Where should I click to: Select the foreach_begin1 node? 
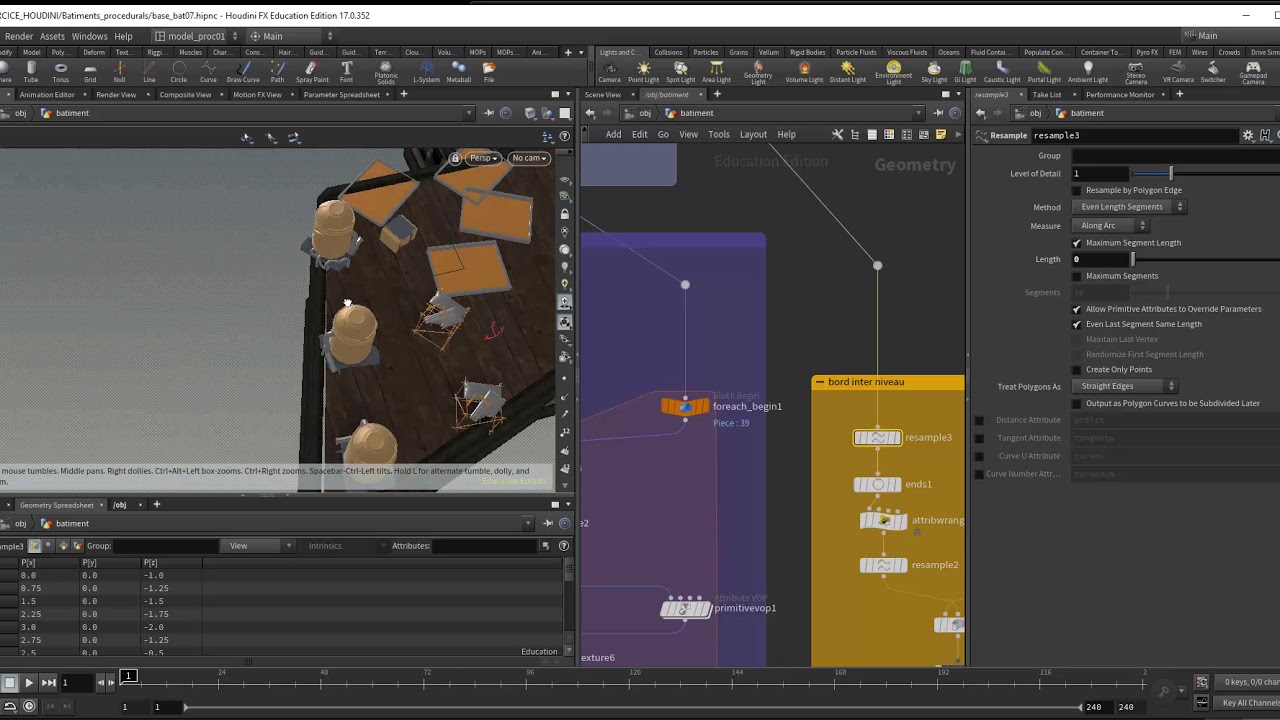click(x=685, y=406)
